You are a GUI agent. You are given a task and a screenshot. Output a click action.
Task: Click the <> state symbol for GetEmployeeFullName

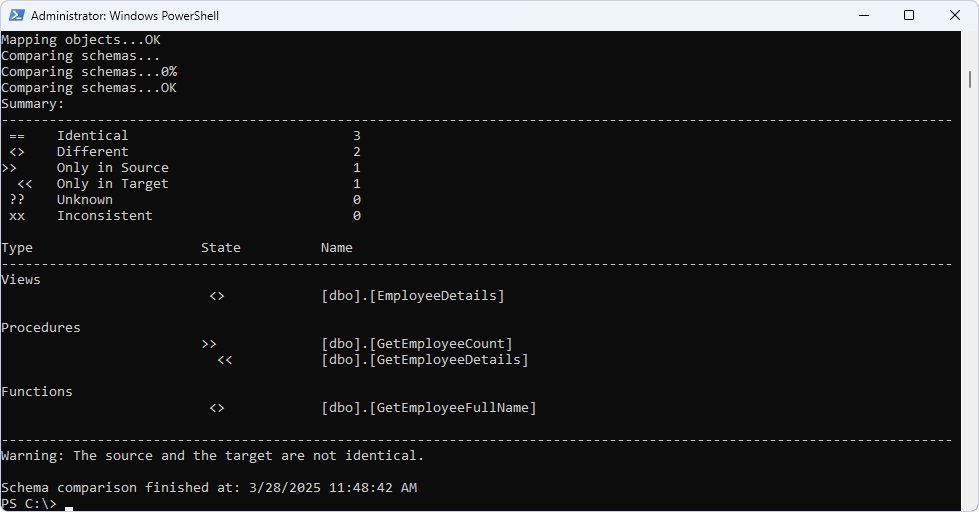217,408
